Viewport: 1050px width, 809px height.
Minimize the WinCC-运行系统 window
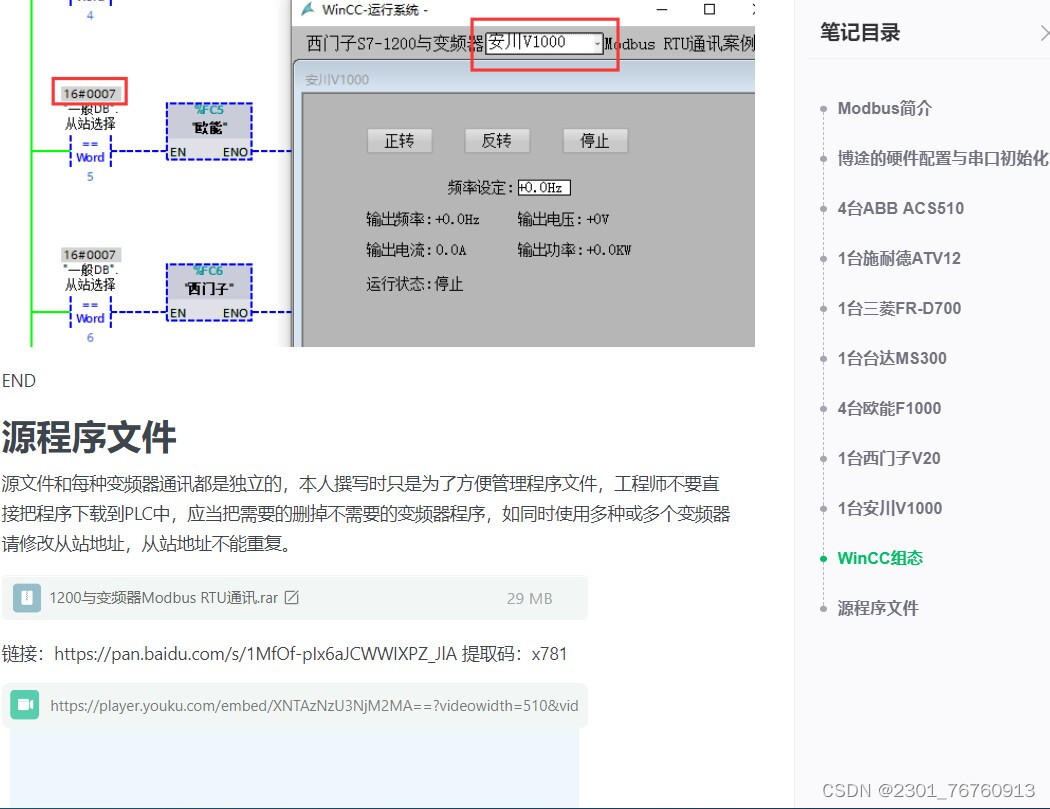tap(662, 9)
